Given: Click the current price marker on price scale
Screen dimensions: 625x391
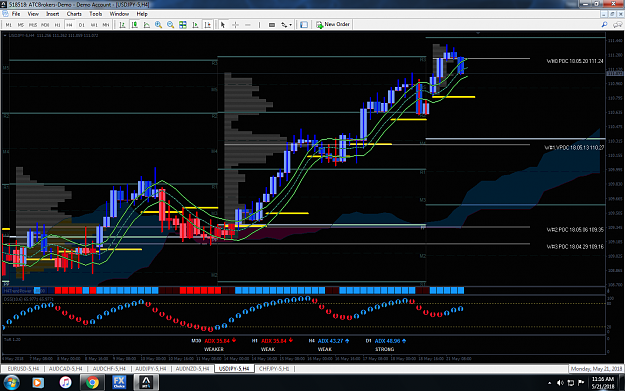Looking at the screenshot, I should 614,74.
